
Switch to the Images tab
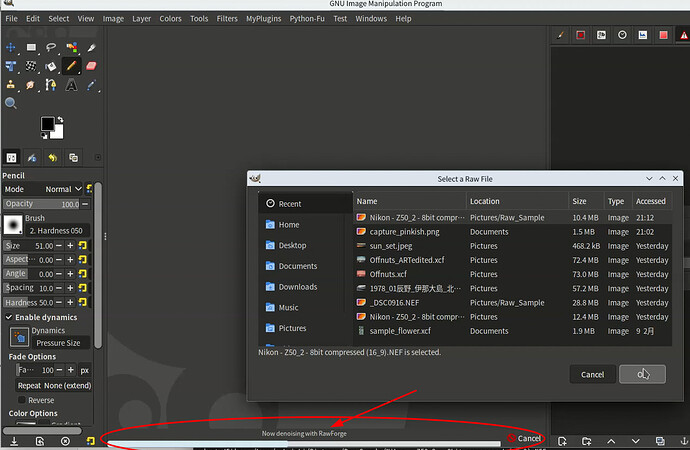coord(73,157)
